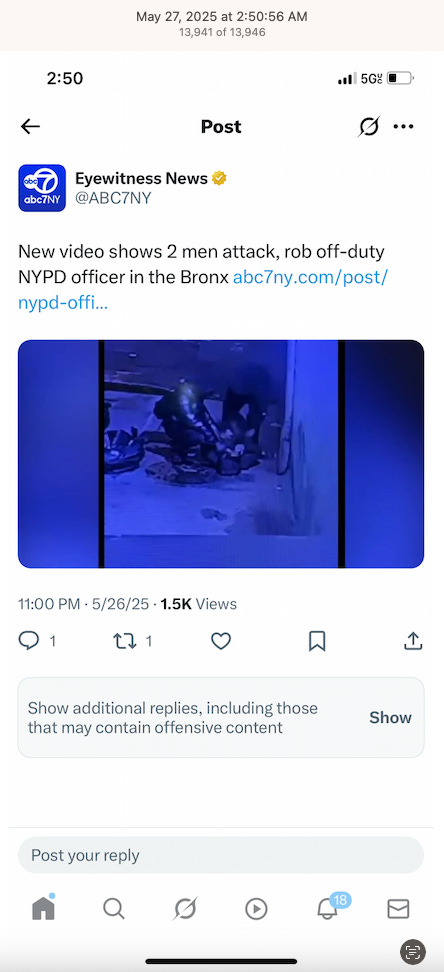The width and height of the screenshot is (444, 972).
Task: Repost using the retweet arrows icon
Action: pyautogui.click(x=125, y=640)
